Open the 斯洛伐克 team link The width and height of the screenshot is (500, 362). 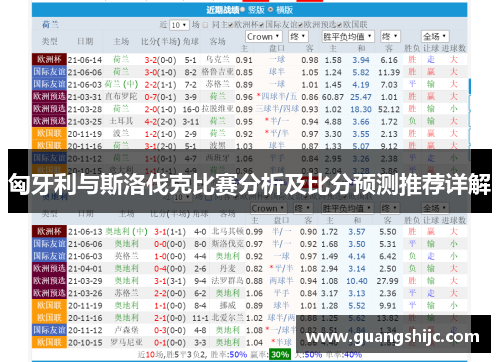228,244
